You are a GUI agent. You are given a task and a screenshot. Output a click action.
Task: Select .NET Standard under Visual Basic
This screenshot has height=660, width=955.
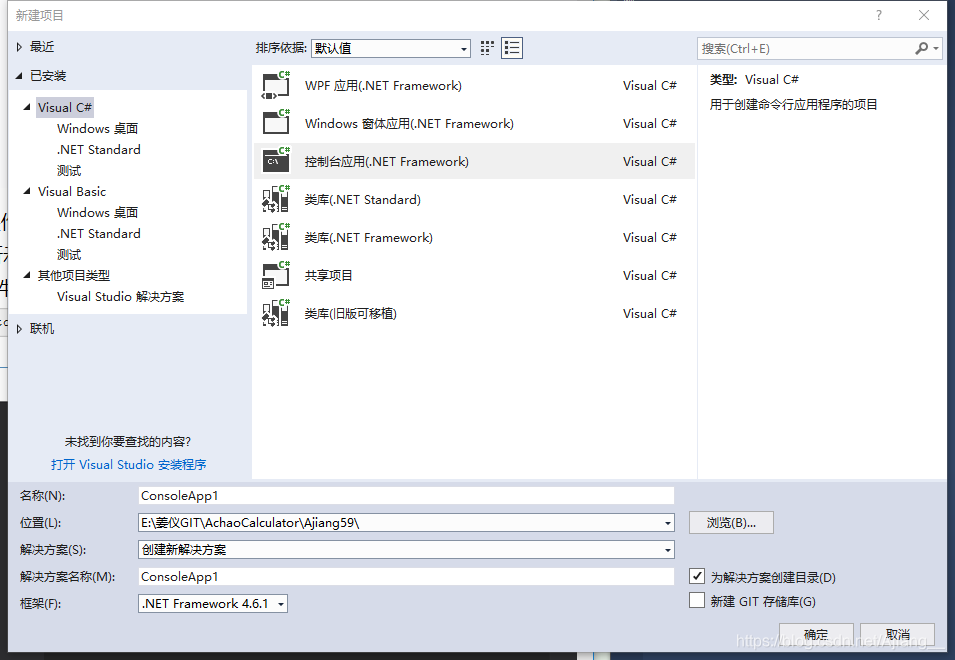99,233
